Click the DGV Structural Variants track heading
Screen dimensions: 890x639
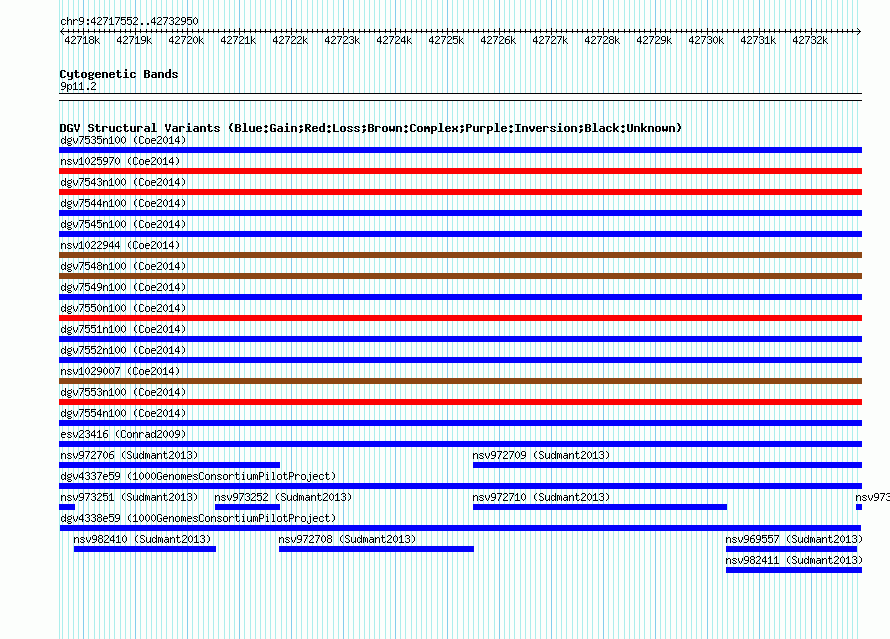[x=371, y=128]
